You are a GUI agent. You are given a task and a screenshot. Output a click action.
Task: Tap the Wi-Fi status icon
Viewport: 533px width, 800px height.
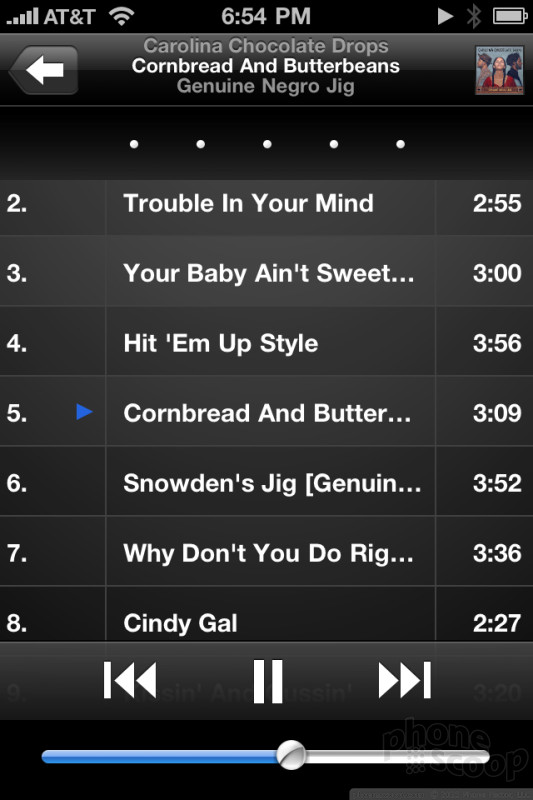point(121,16)
